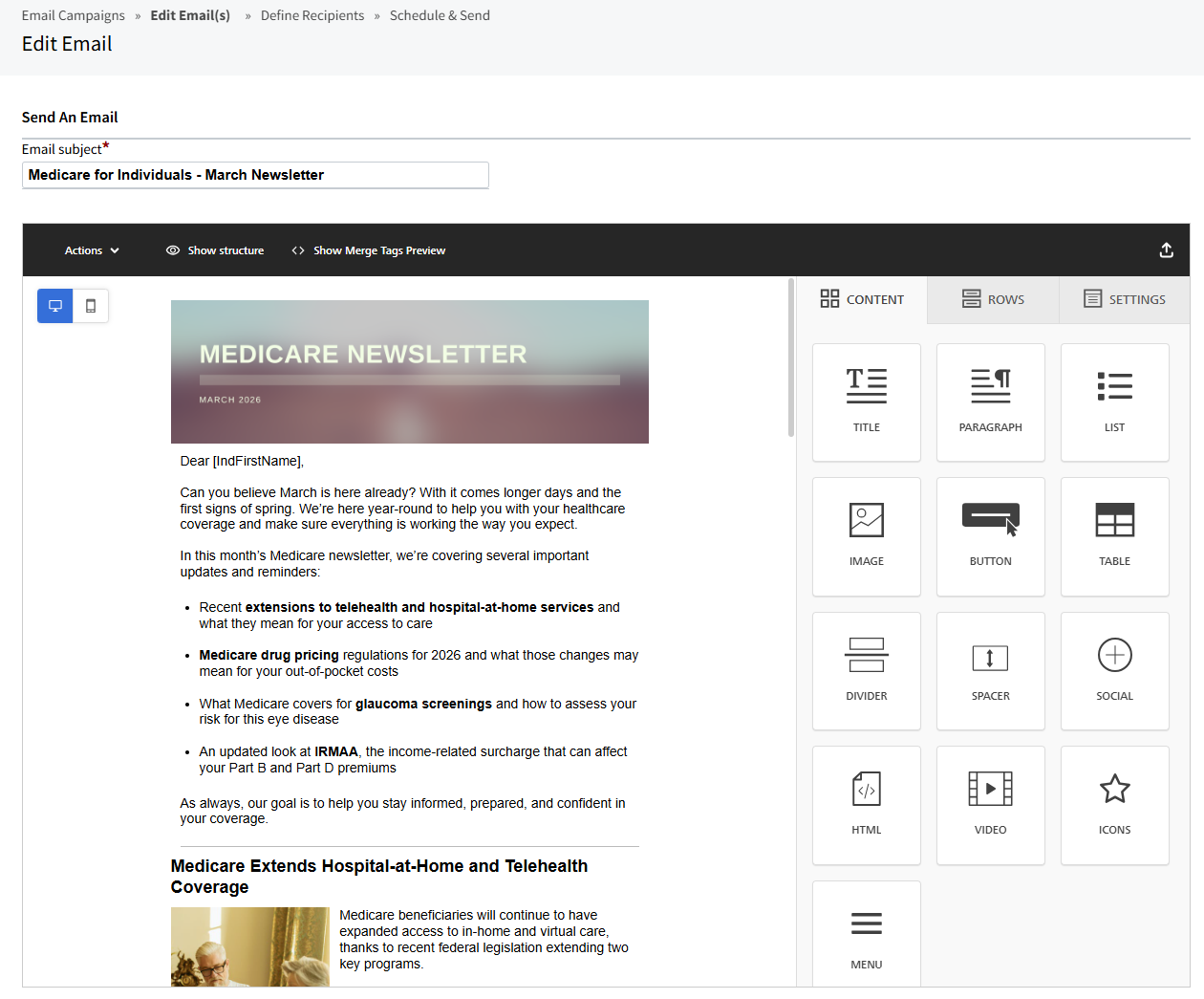Switch to mobile preview mode
Screen dimensions: 1204x999
click(x=91, y=306)
